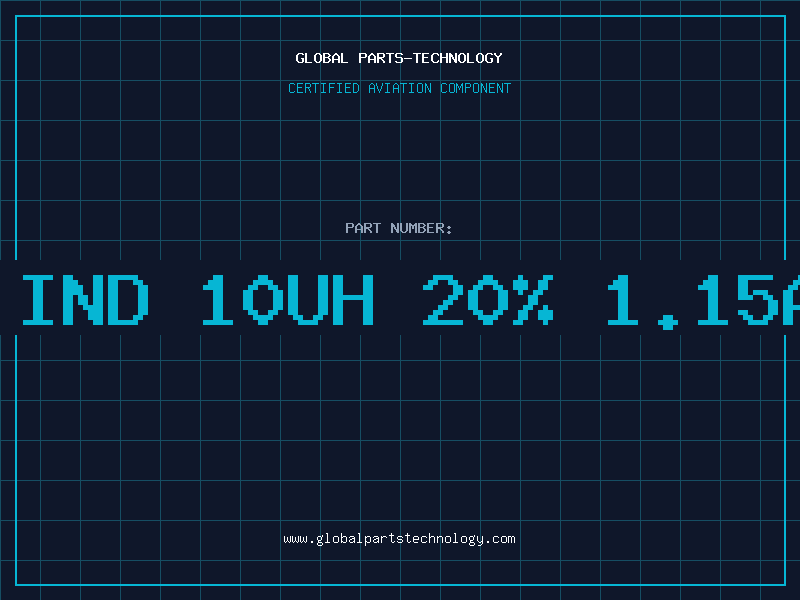Open the www.globalpartstechnology.com link
The image size is (800, 600).
click(x=399, y=539)
